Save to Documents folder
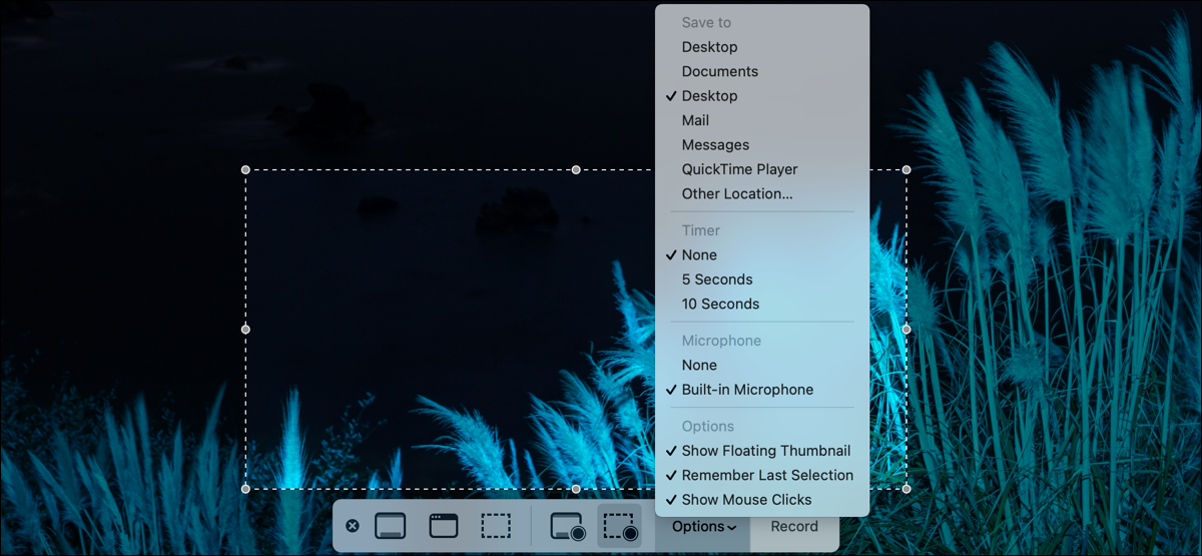Screen dimensions: 1202x556 720,72
